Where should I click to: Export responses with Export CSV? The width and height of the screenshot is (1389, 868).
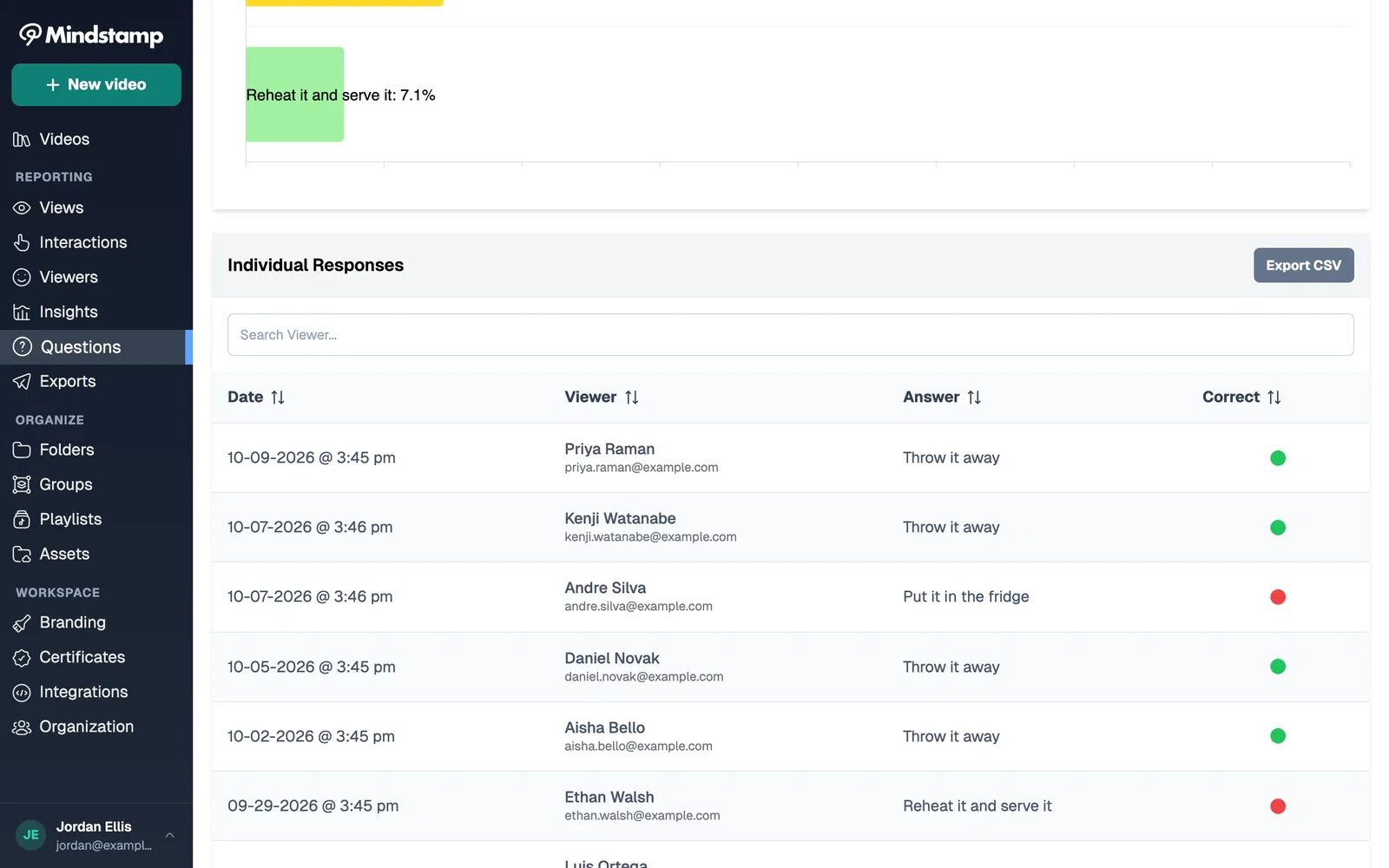[1303, 266]
